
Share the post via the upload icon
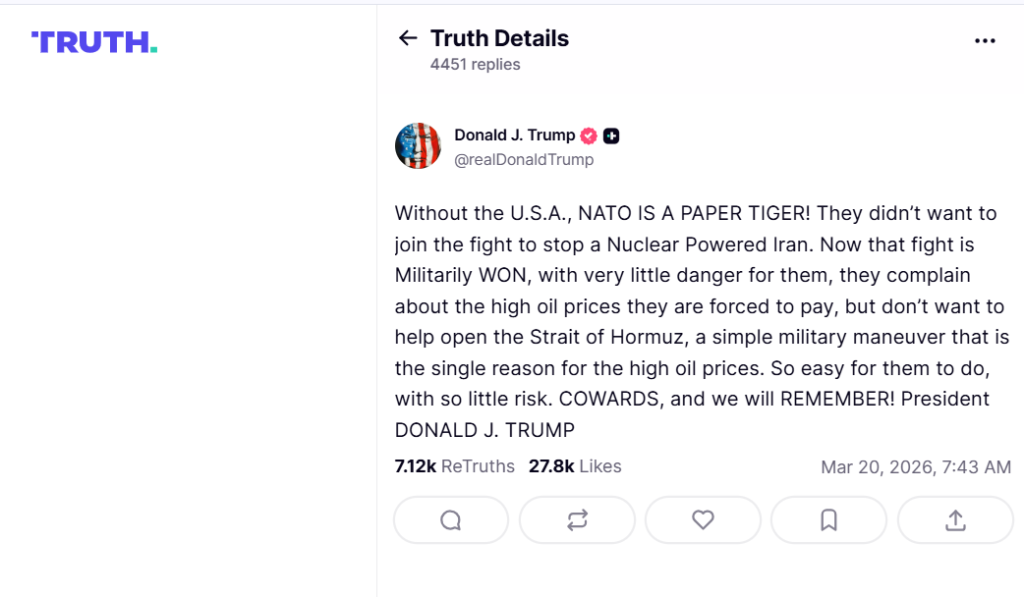point(955,520)
